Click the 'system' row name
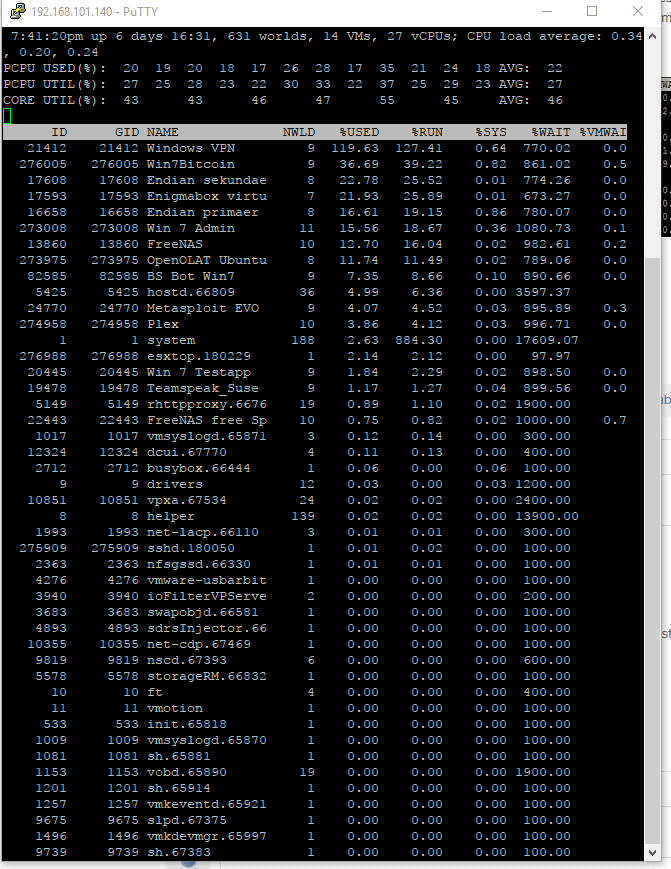 [171, 340]
